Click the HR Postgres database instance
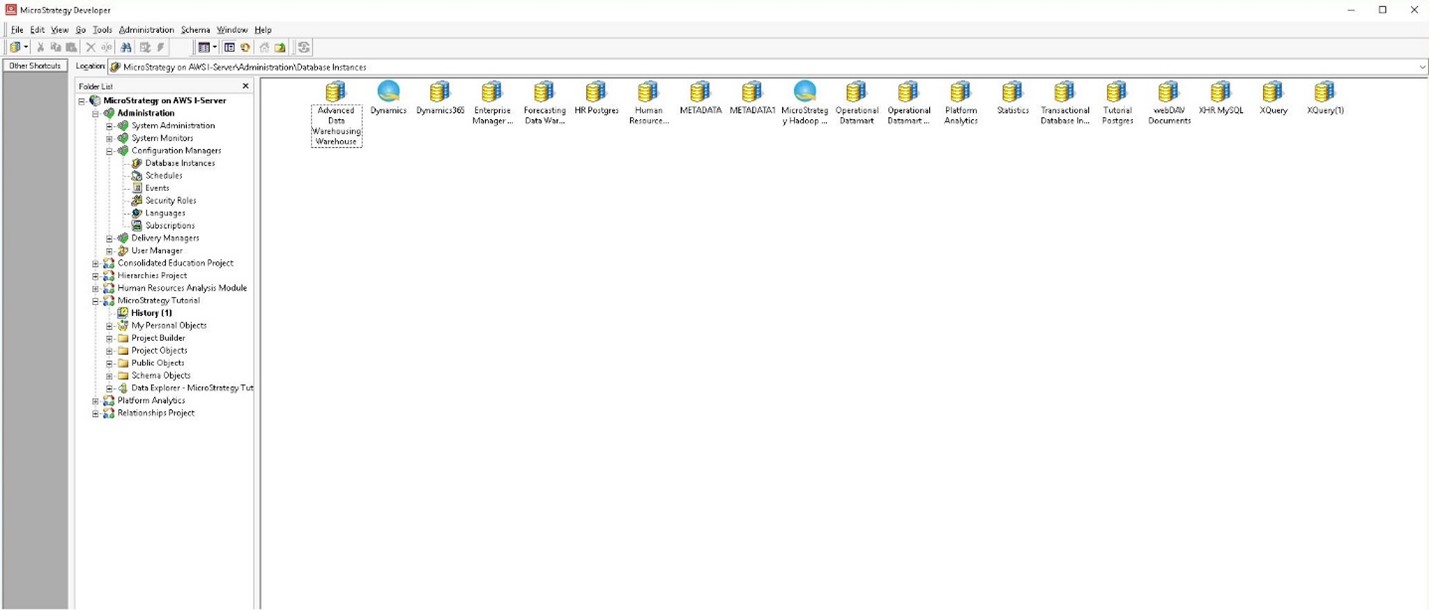The width and height of the screenshot is (1429, 610). [x=596, y=92]
